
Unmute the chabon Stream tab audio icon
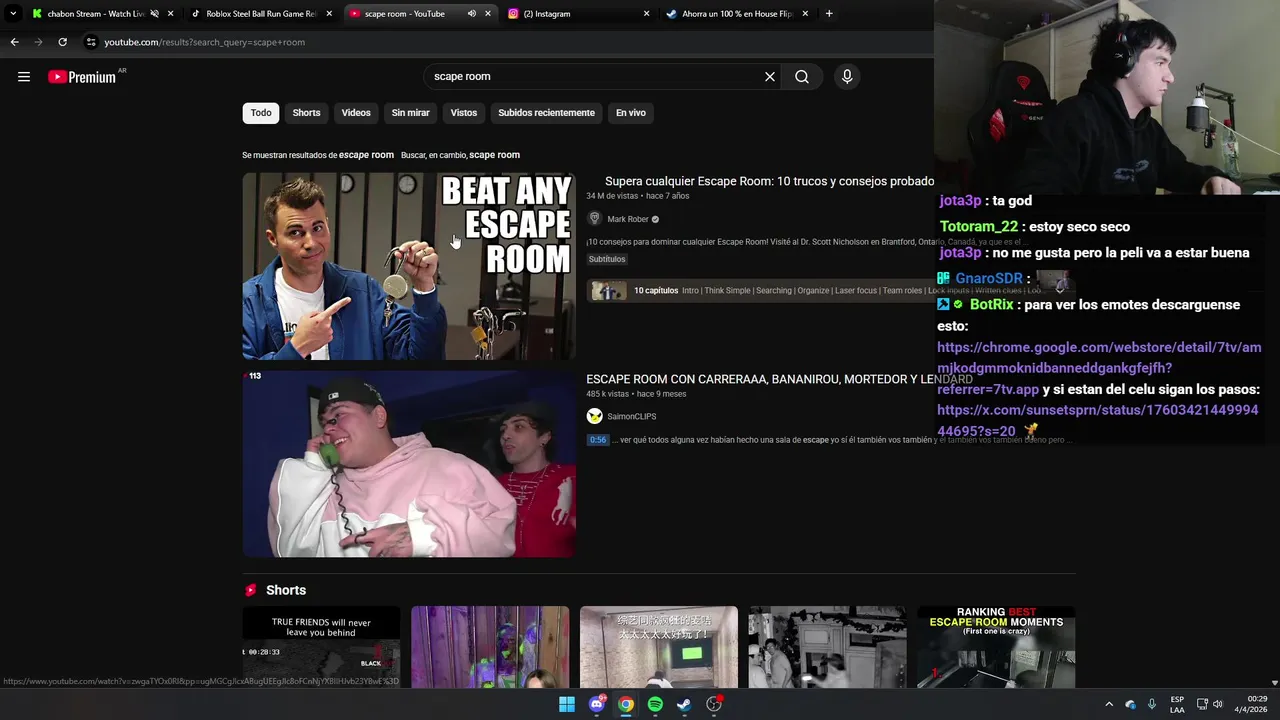coord(154,14)
